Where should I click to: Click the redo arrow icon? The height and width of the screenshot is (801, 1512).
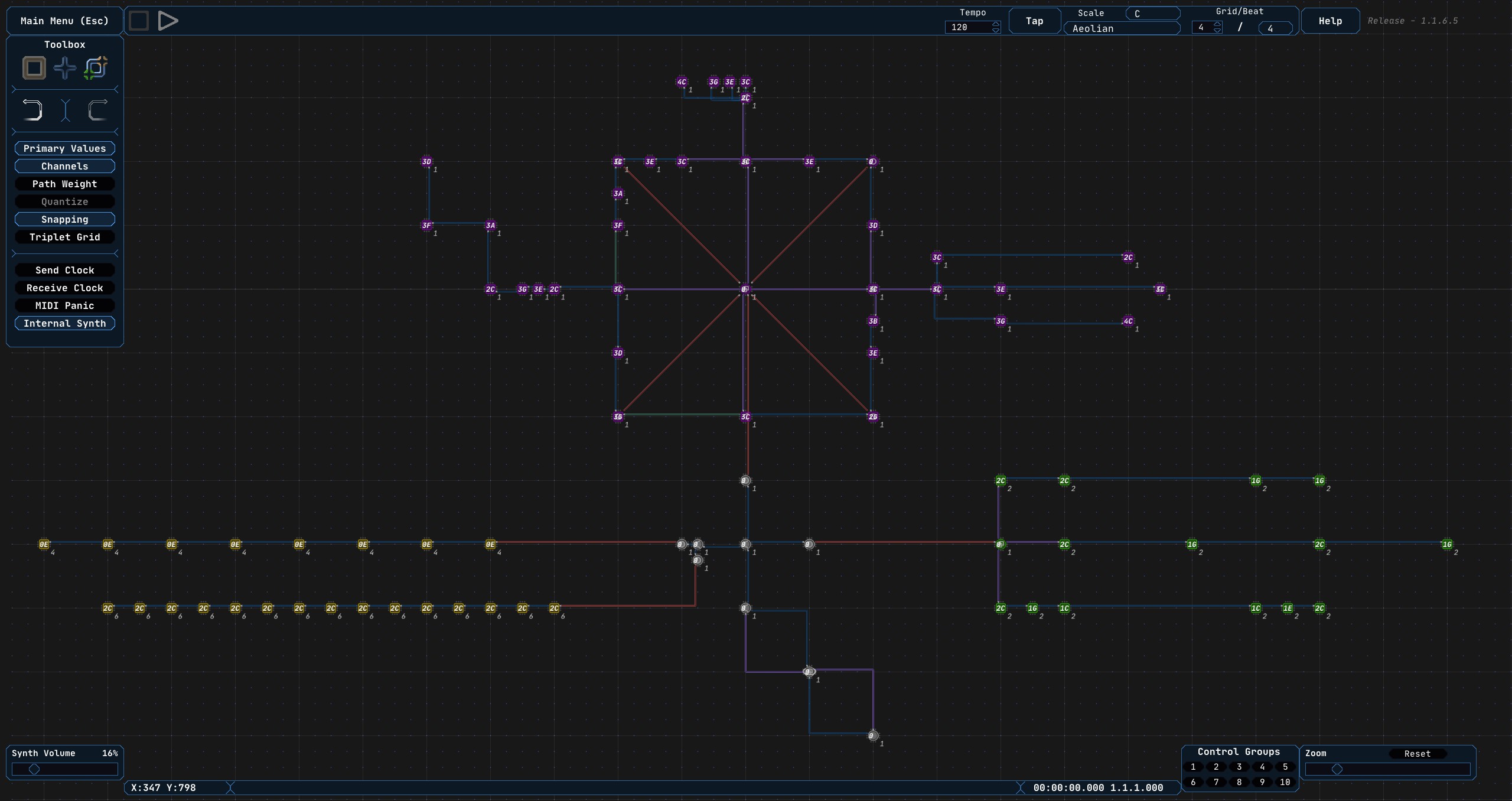tap(97, 110)
